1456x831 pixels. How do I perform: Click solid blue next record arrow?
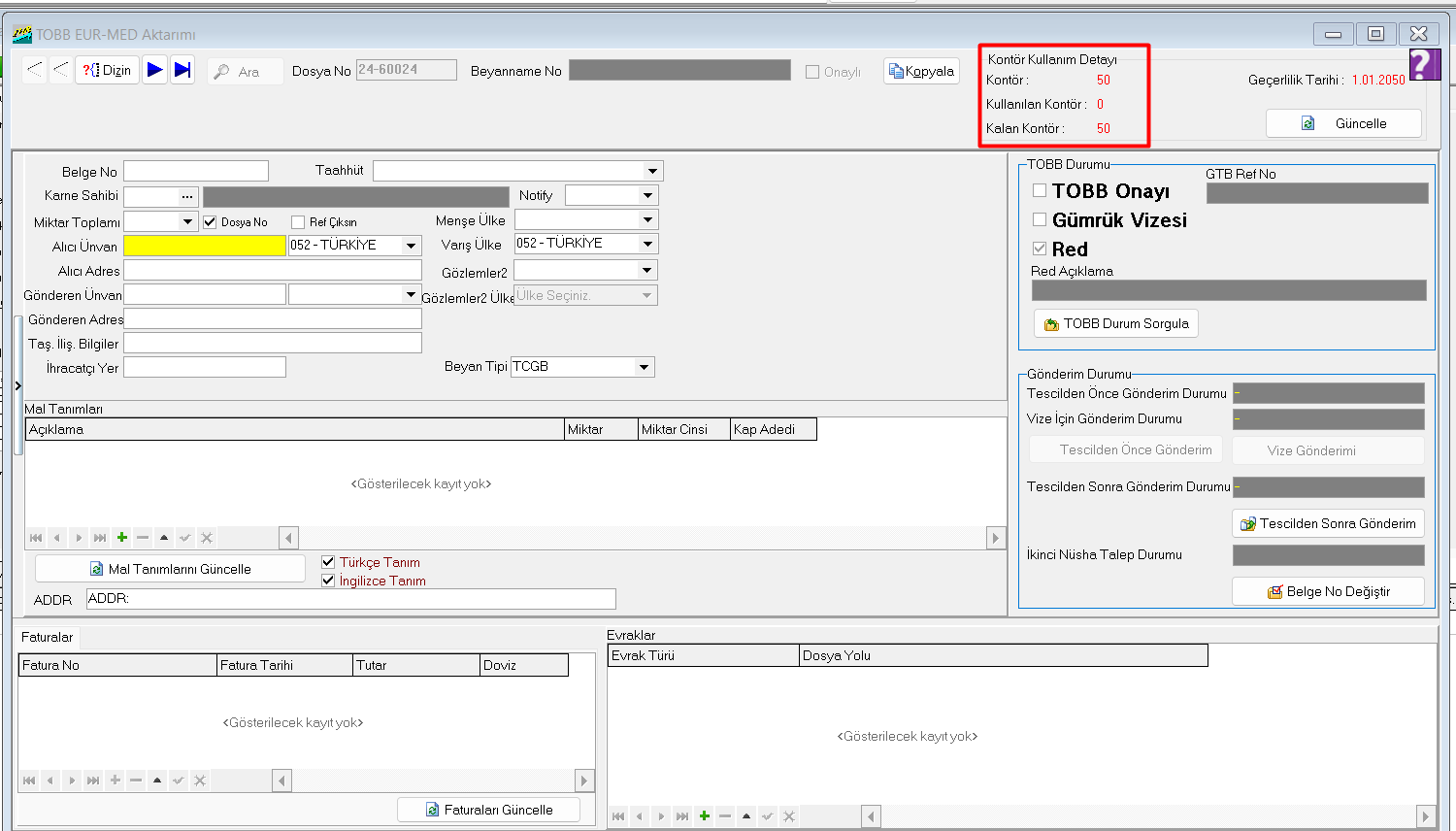point(155,70)
